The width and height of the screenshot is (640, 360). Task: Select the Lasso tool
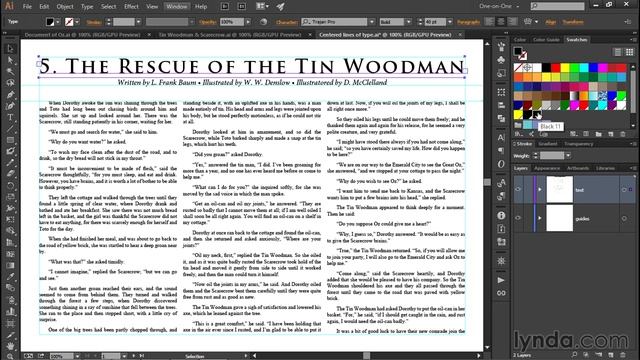click(10, 83)
